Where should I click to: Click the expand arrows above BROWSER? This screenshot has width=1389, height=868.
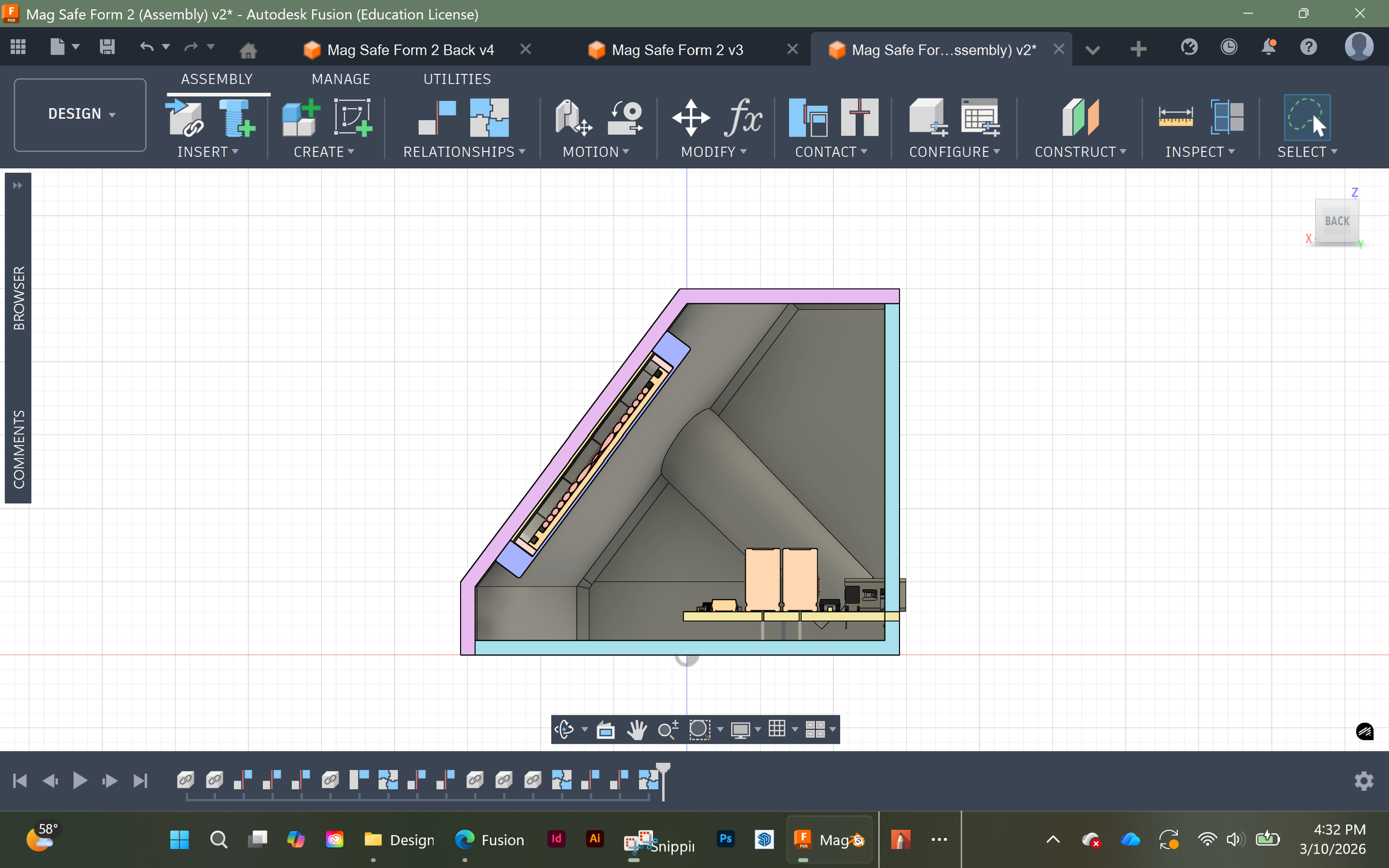[17, 185]
